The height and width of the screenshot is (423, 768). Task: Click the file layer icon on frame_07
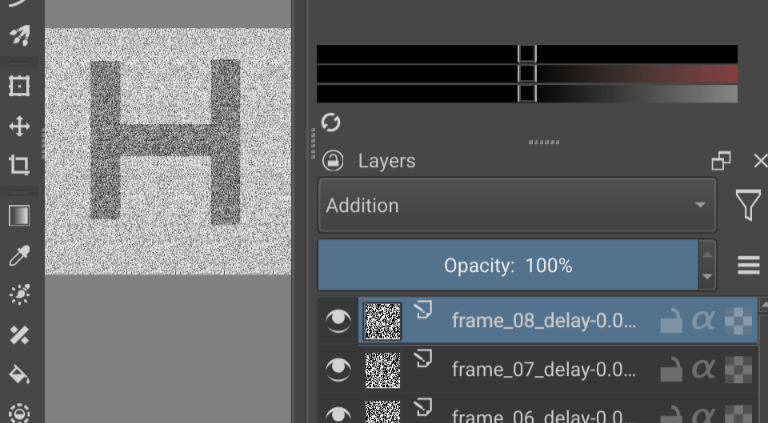point(423,359)
